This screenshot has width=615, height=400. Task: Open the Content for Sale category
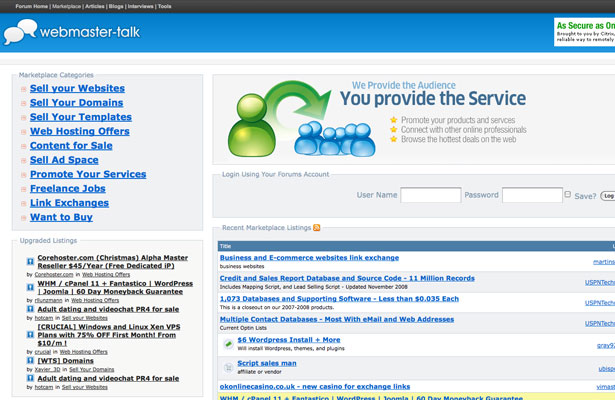point(71,145)
